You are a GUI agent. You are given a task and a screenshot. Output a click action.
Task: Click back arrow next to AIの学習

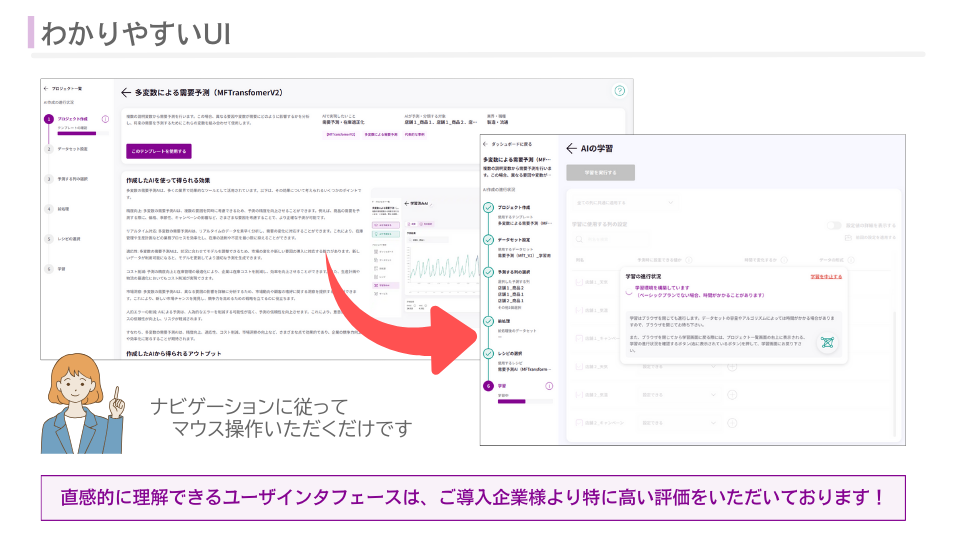tap(571, 147)
